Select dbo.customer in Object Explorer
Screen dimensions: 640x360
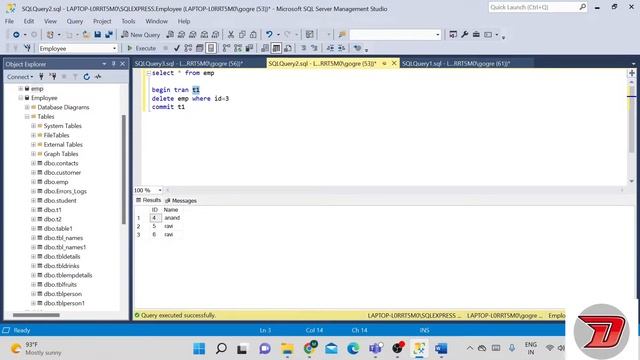[x=62, y=173]
